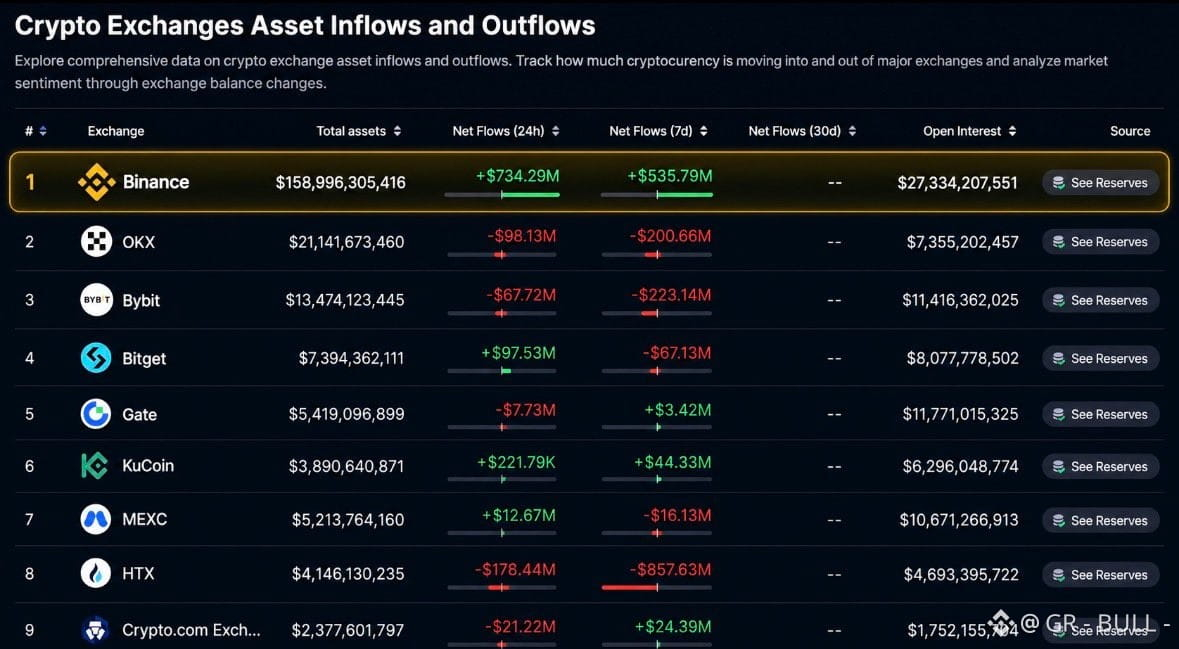View Binance reserves with See Reserves
This screenshot has width=1179, height=649.
click(1100, 183)
